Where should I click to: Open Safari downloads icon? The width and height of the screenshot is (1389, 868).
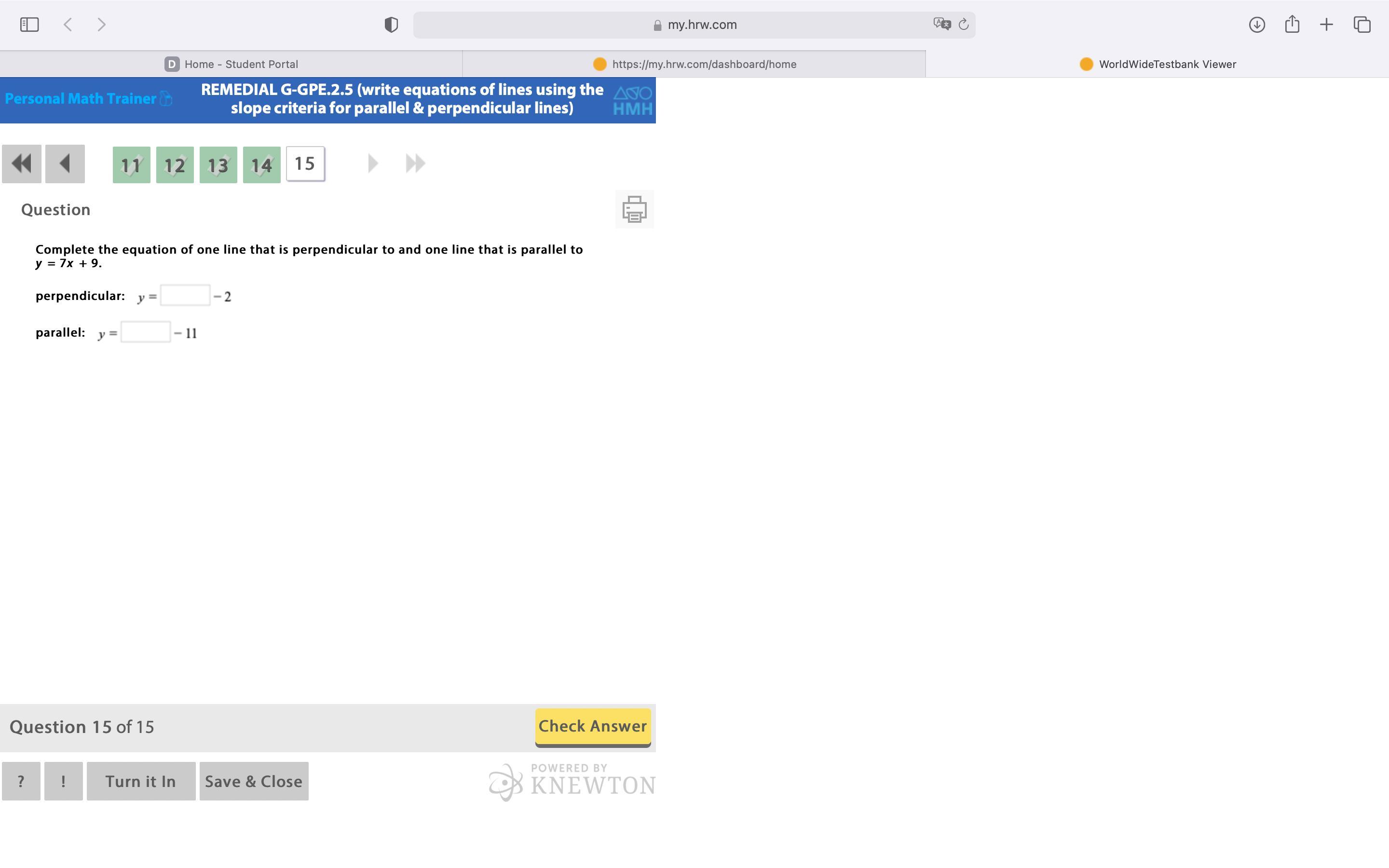[x=1256, y=25]
